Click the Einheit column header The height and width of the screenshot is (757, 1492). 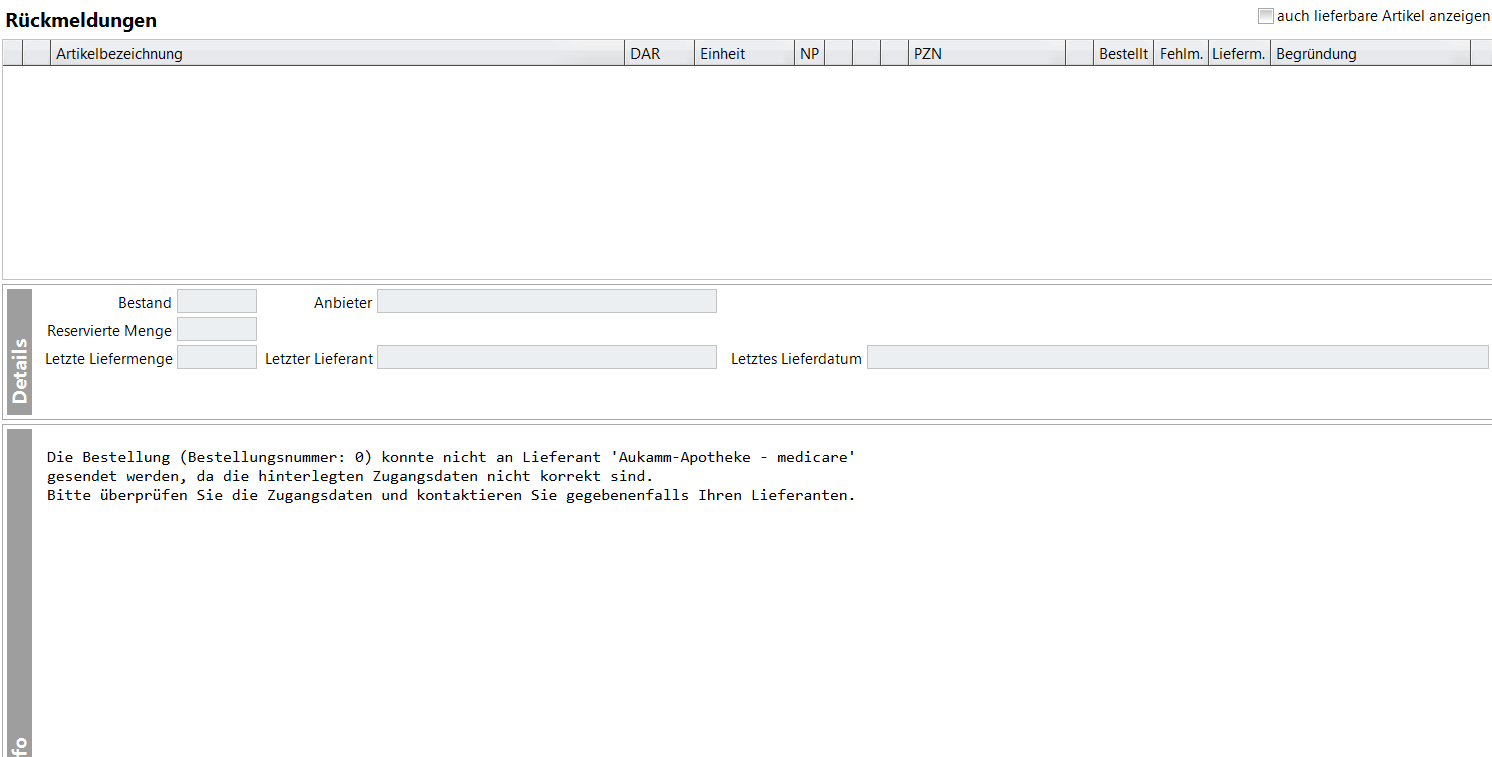click(x=743, y=54)
